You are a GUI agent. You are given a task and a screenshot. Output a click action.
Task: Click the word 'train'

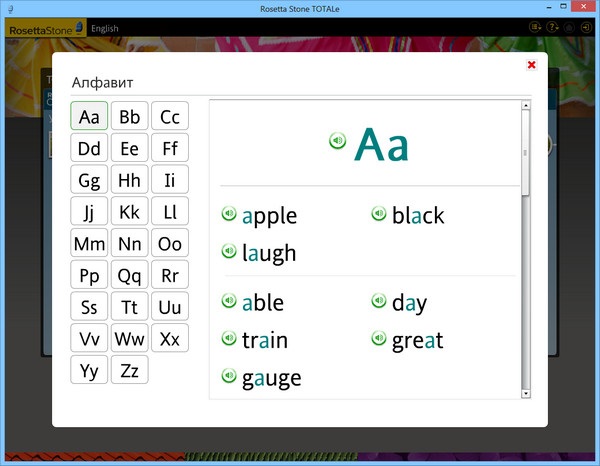(x=265, y=340)
